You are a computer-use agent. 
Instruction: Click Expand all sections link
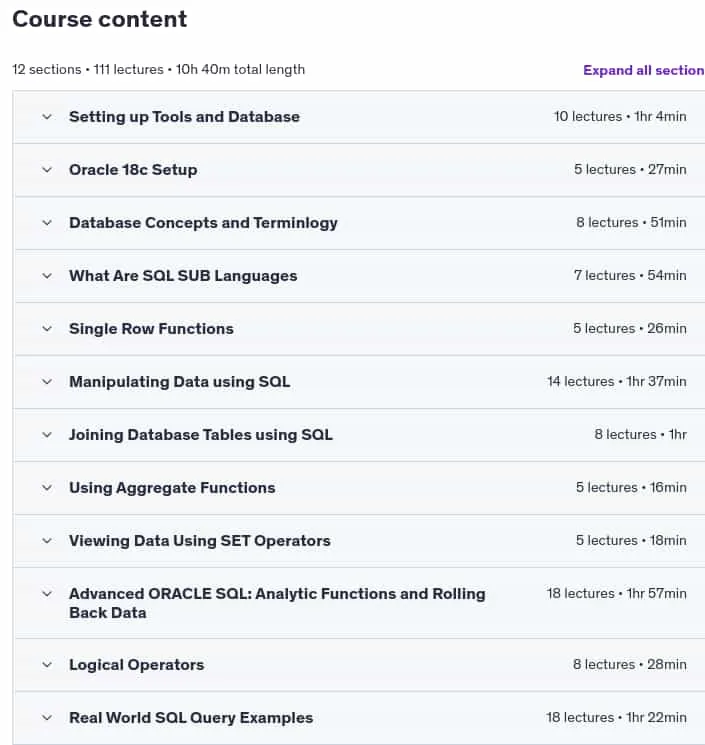pyautogui.click(x=644, y=70)
